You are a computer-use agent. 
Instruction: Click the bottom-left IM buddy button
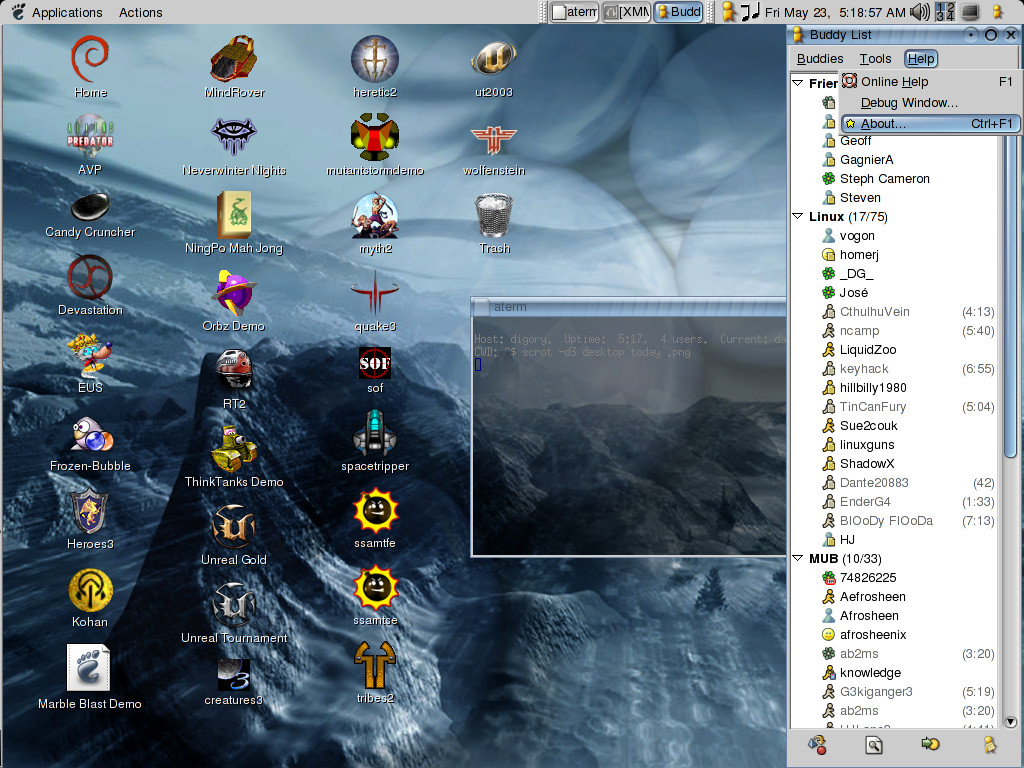[x=817, y=744]
